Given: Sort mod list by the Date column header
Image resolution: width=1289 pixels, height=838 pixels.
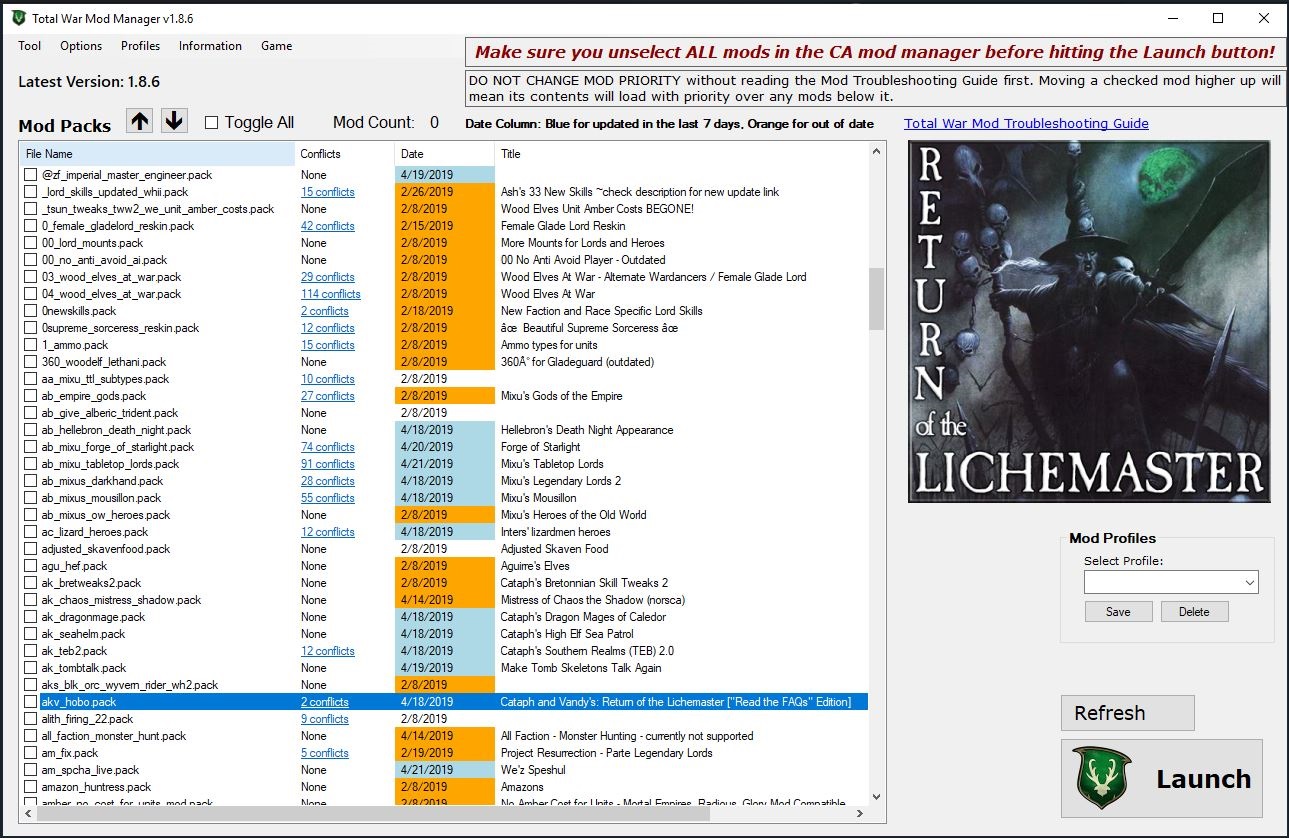Looking at the screenshot, I should click(x=445, y=154).
